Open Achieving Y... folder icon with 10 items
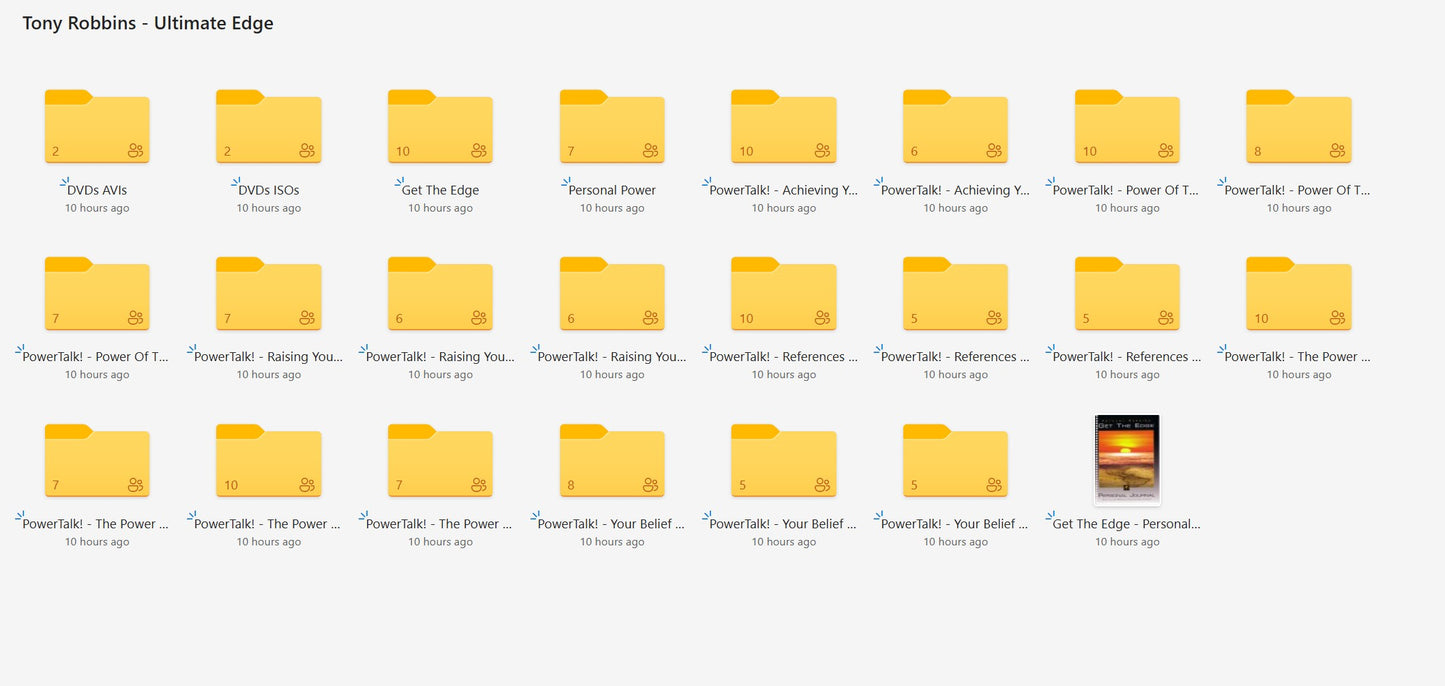The height and width of the screenshot is (686, 1445). [784, 126]
